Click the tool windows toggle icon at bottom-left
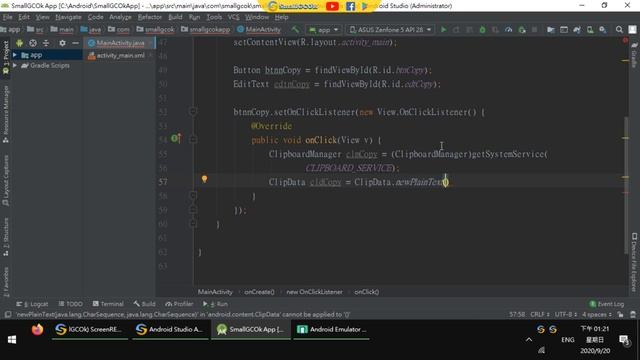Screen dimensions: 640x360 pyautogui.click(x=7, y=314)
